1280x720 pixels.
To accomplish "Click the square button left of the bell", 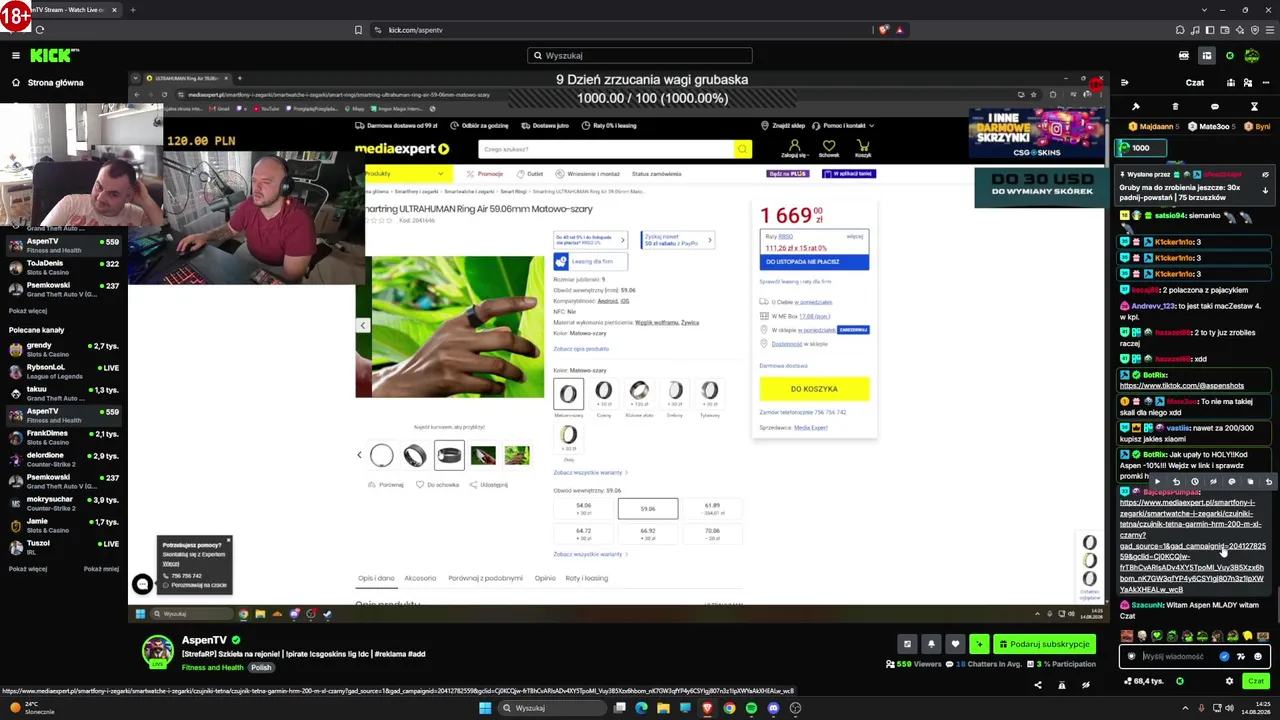I will coord(907,644).
